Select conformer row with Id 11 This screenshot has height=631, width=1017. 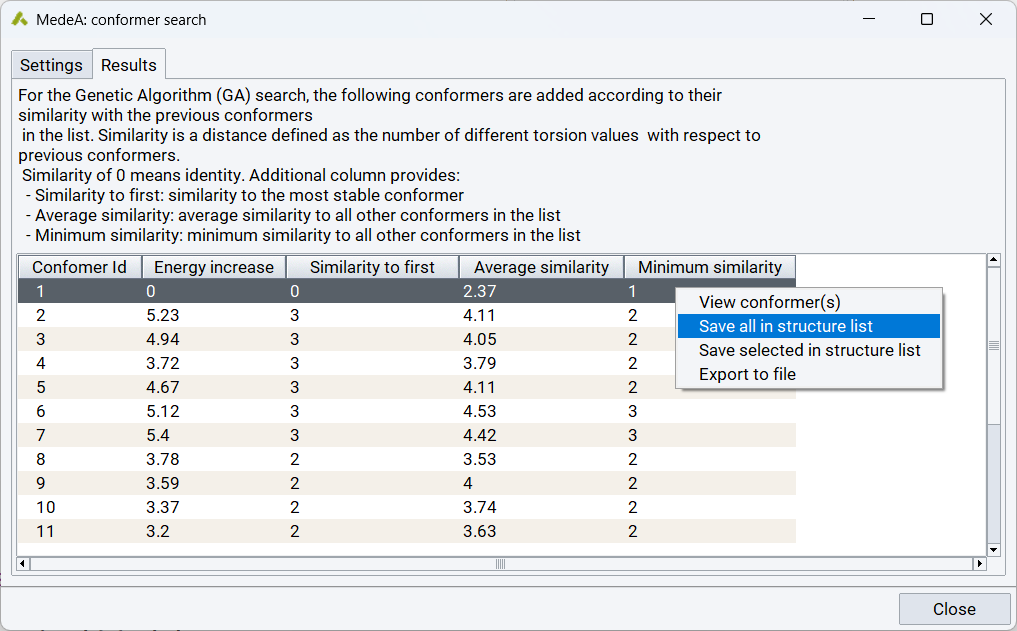point(407,531)
